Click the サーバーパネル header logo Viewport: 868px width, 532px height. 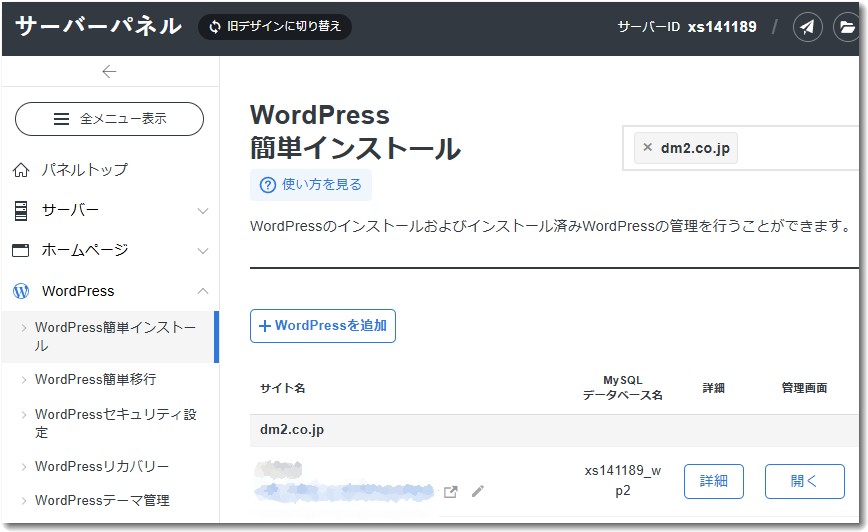pyautogui.click(x=99, y=26)
